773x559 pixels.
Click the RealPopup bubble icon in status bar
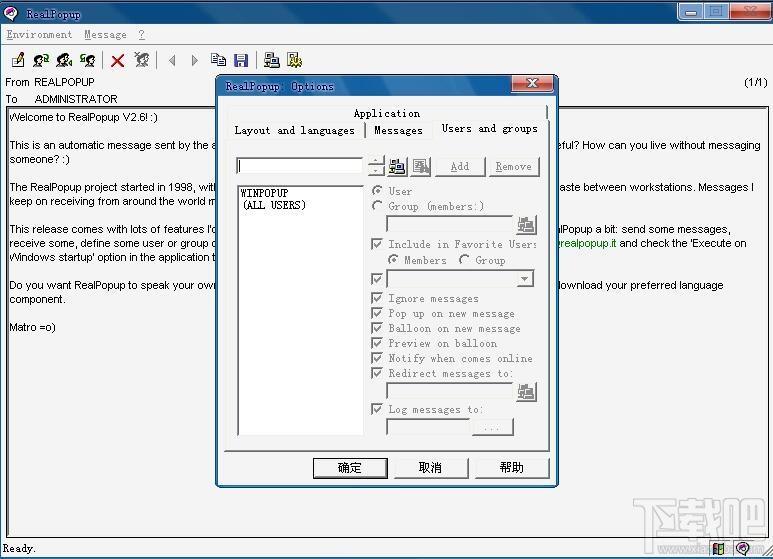click(742, 548)
